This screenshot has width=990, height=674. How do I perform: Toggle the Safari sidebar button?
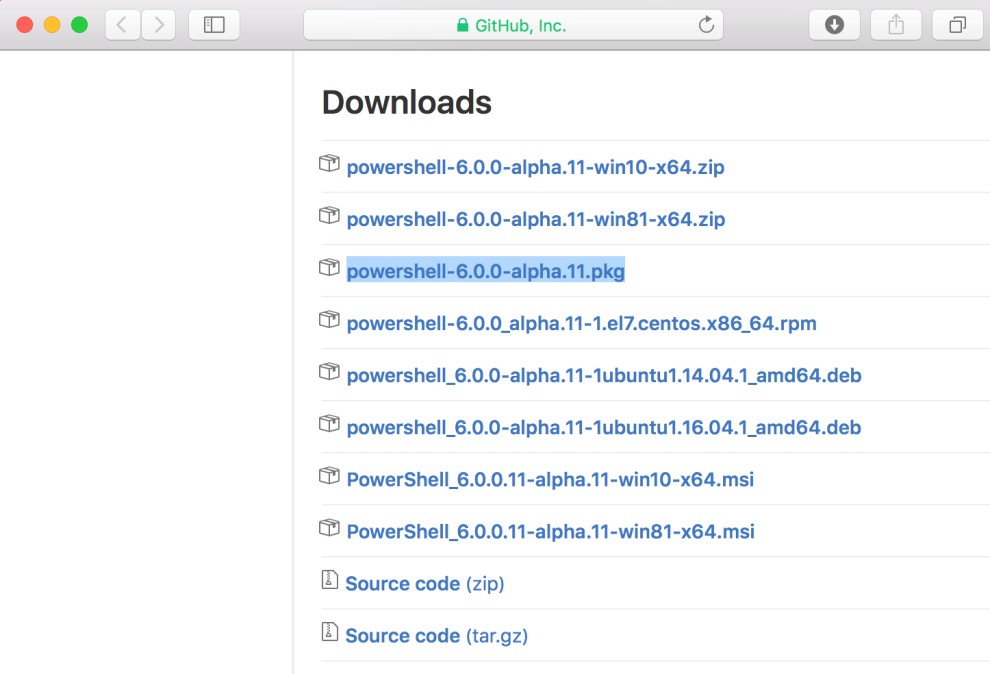pyautogui.click(x=214, y=25)
